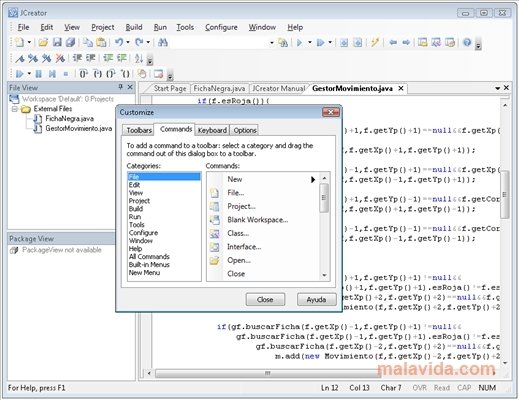Click the Close button in Customize dialog
Screen dimensions: 519x400
(x=265, y=300)
